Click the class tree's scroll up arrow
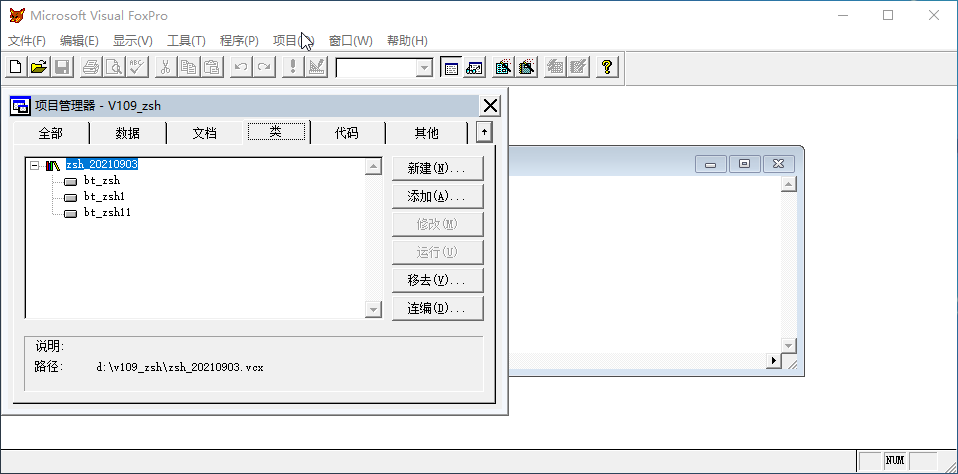Screen dimensions: 958x474 (373, 166)
